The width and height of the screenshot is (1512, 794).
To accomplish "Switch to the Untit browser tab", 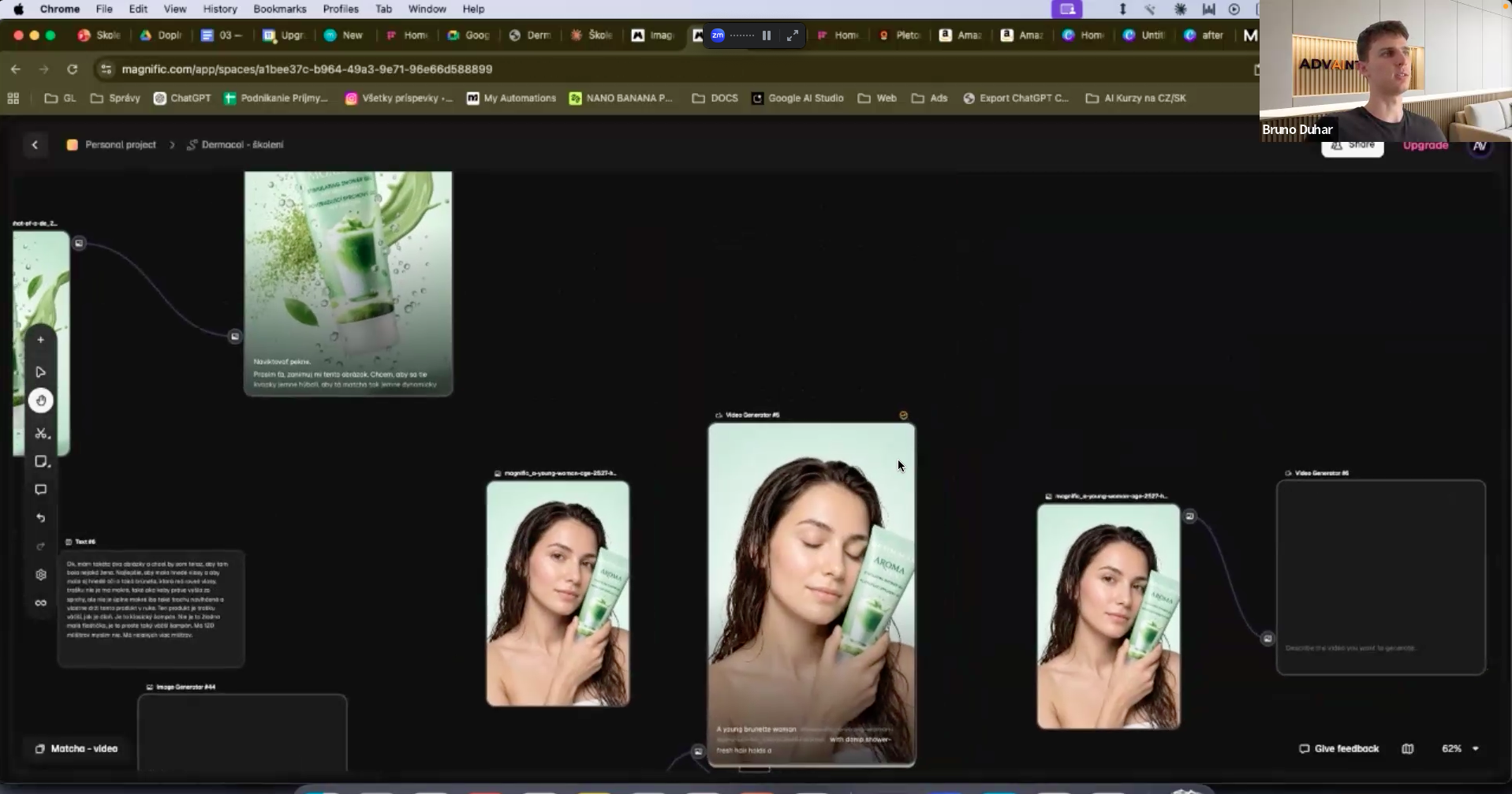I will [1144, 35].
